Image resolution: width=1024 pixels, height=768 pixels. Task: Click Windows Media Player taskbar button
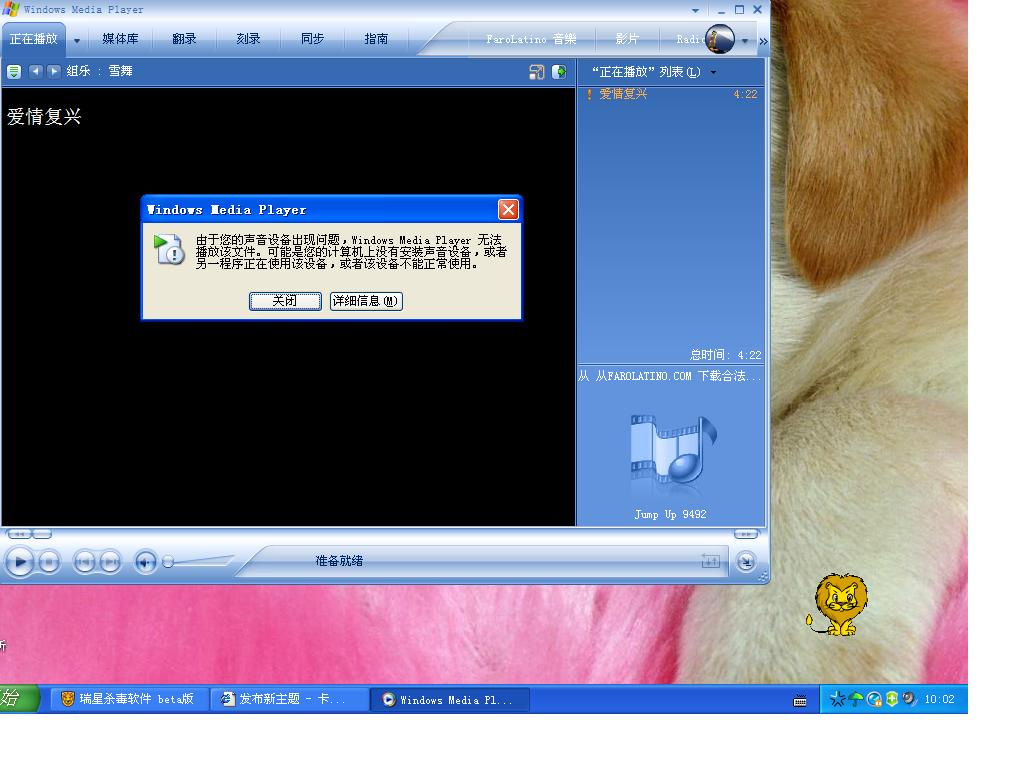point(449,699)
